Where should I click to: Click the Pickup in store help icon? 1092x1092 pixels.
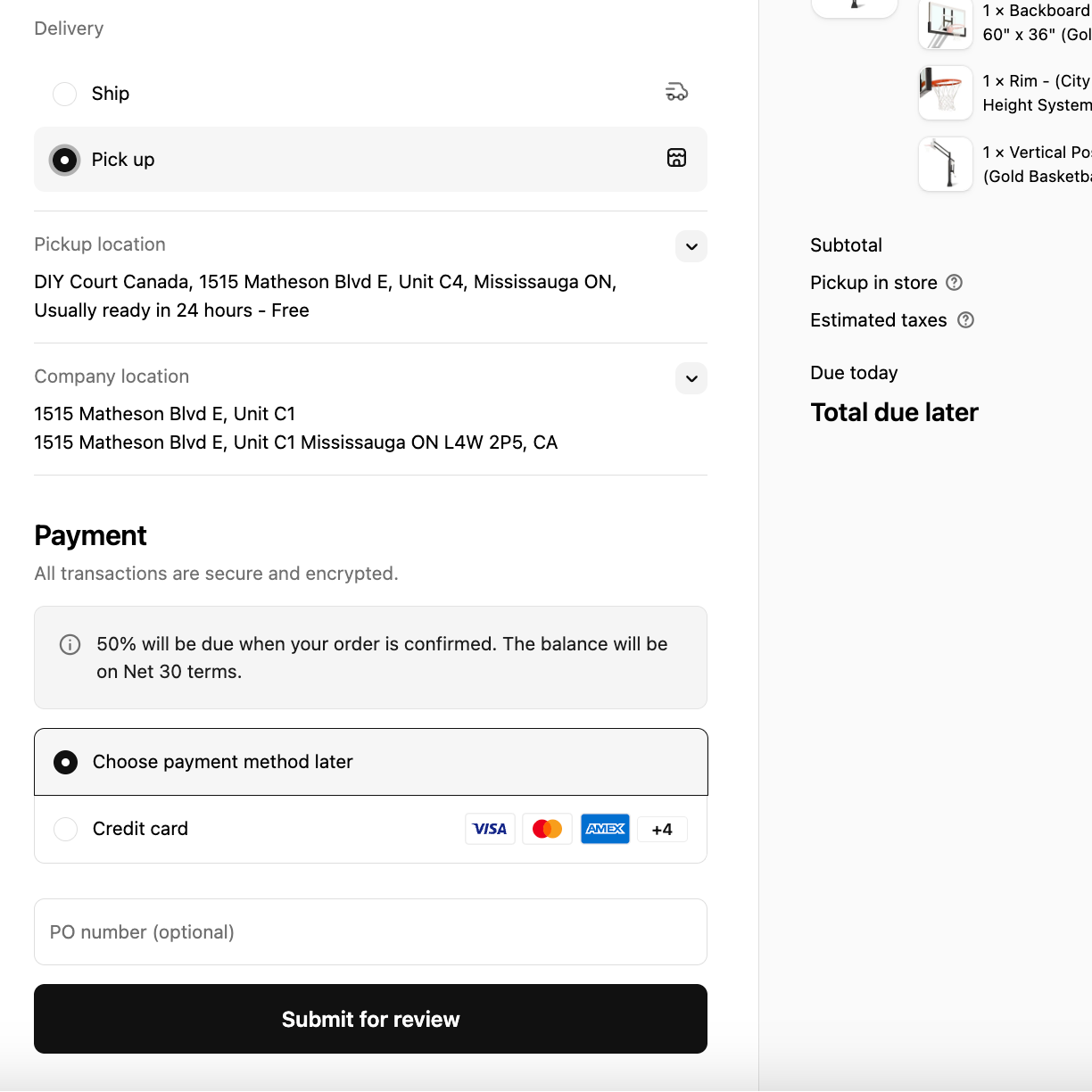(954, 283)
